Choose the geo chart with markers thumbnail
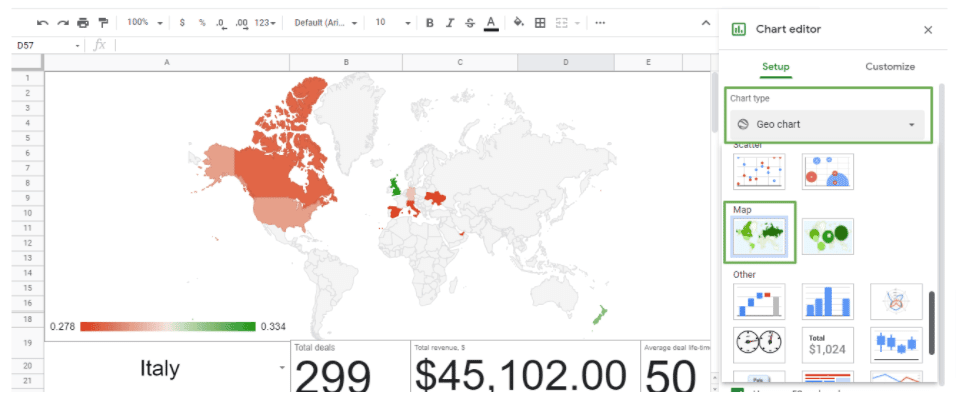The height and width of the screenshot is (397, 956). [x=827, y=237]
